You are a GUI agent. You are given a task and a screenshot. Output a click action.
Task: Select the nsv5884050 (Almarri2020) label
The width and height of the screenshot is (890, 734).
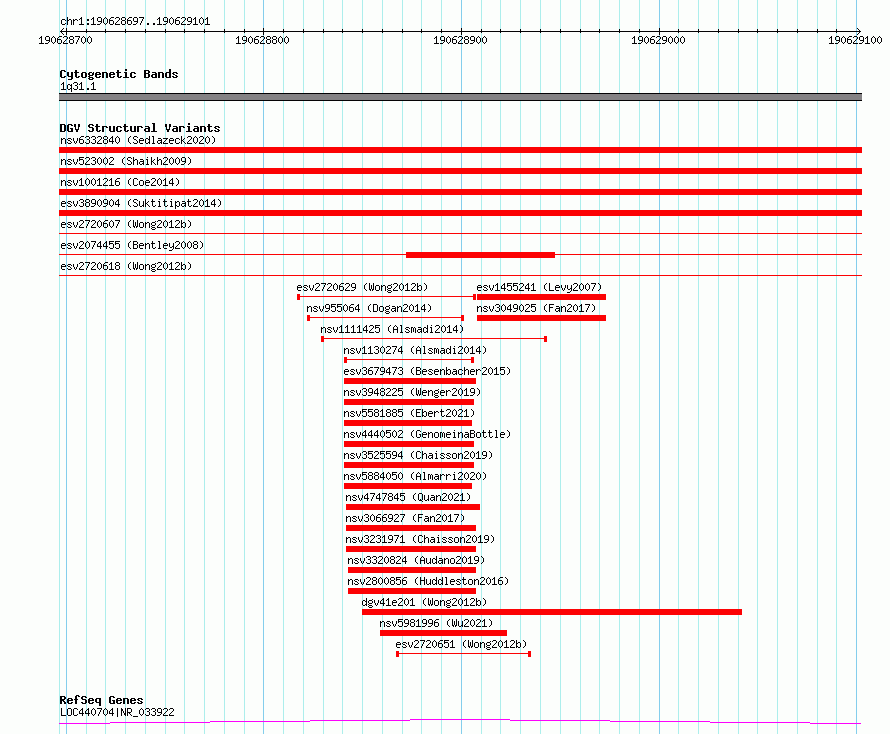[415, 476]
